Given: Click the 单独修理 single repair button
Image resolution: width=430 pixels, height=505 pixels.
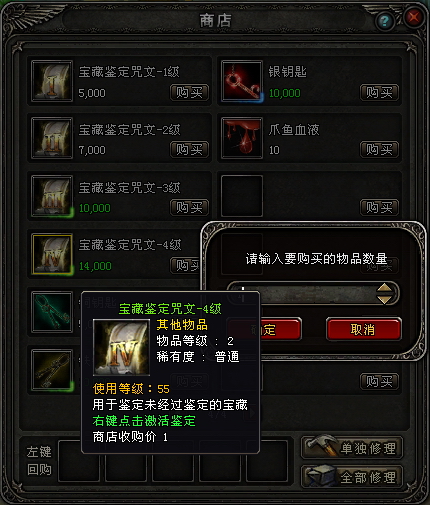Looking at the screenshot, I should 352,448.
